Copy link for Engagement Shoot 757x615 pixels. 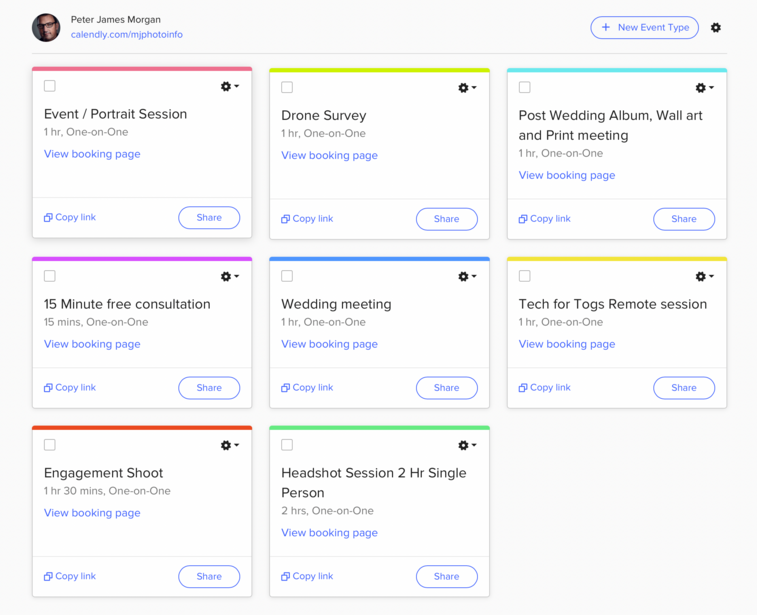[70, 576]
